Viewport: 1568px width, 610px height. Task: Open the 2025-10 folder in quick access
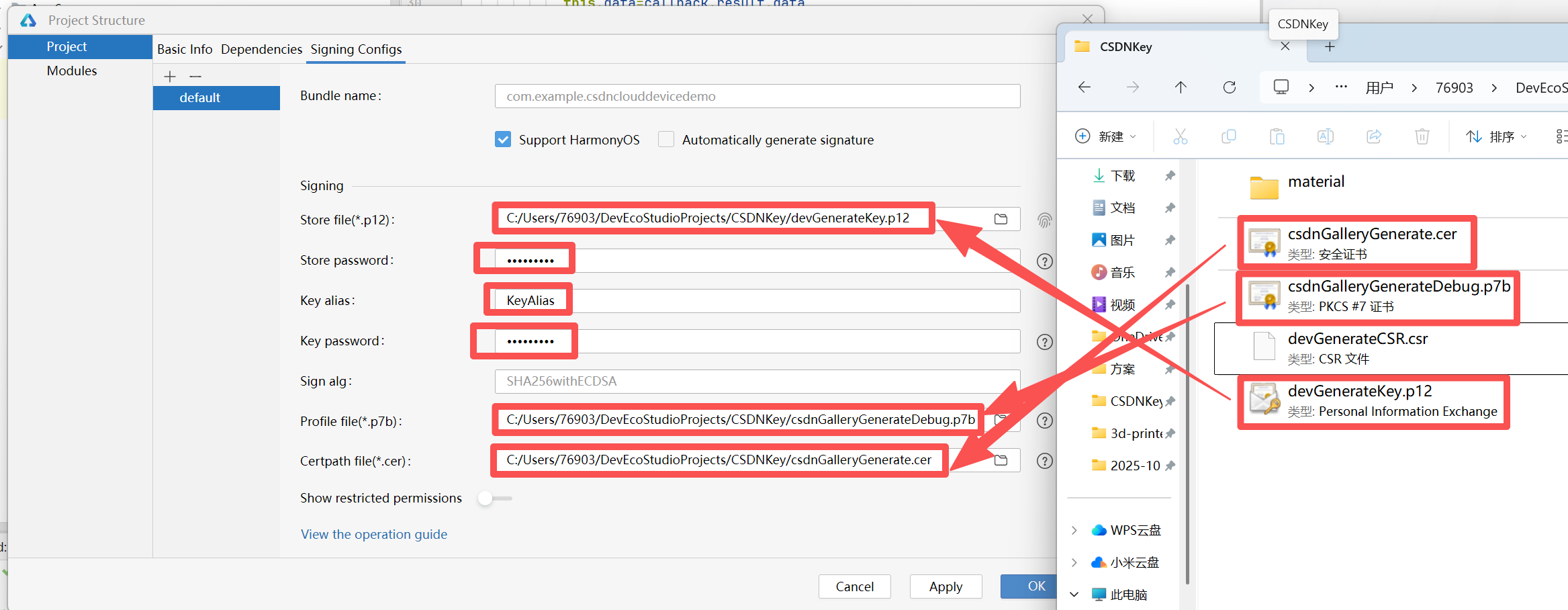1126,466
